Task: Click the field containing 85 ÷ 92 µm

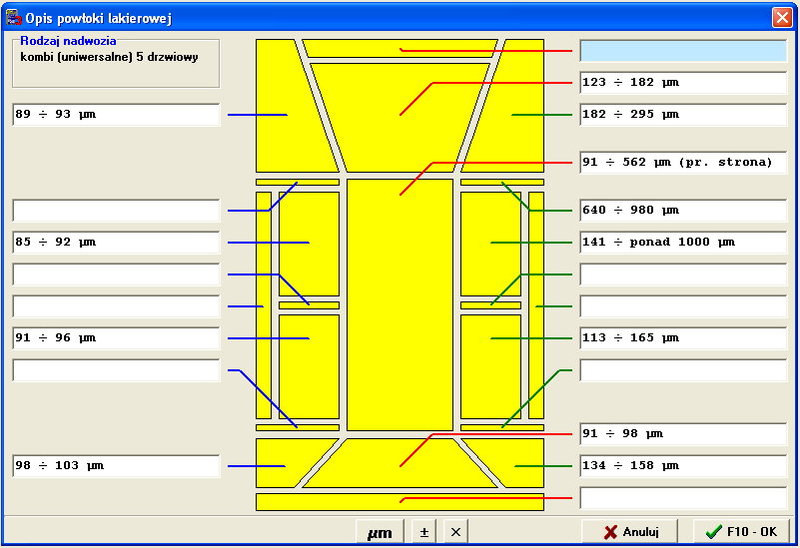Action: click(116, 242)
